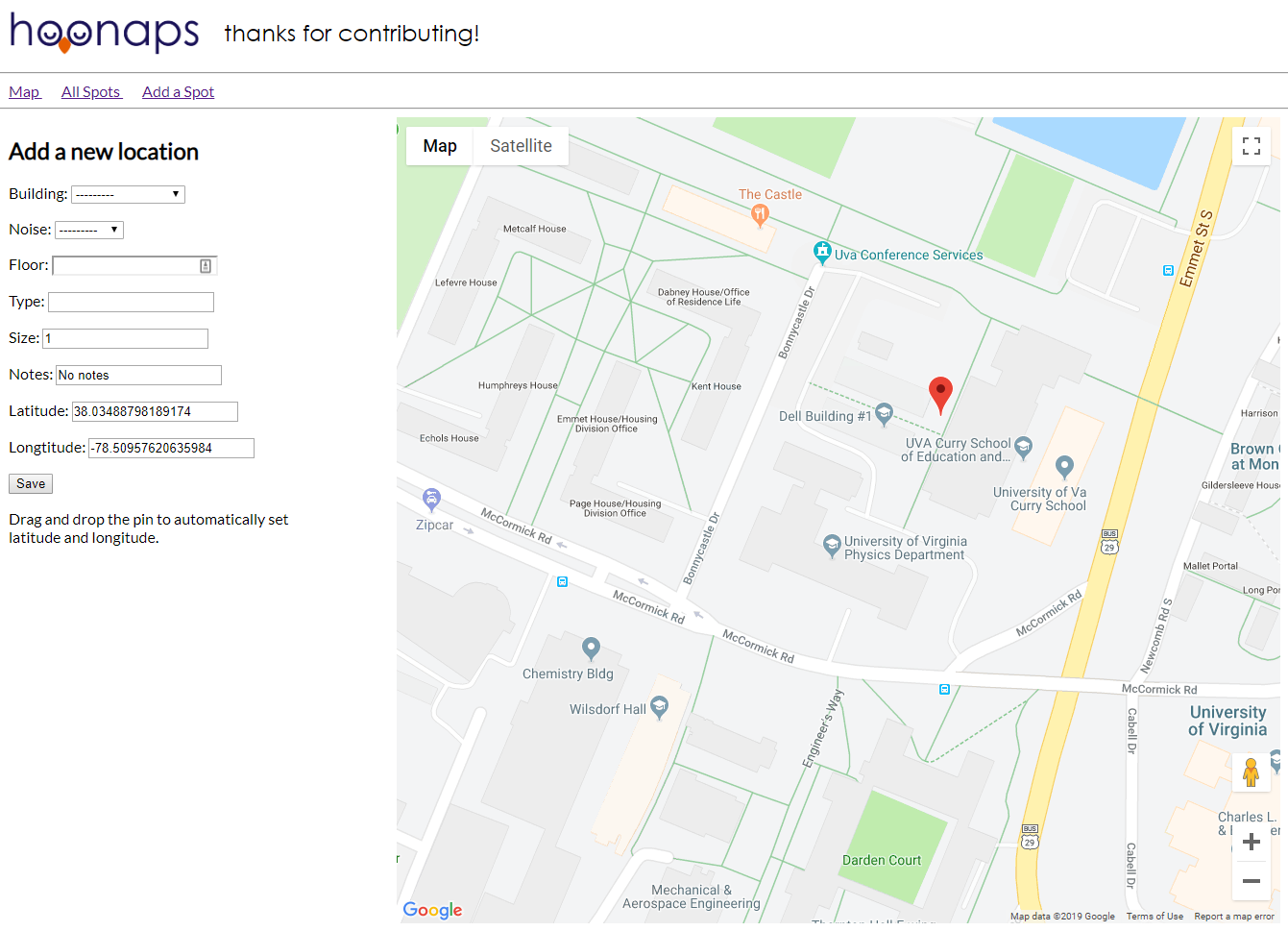Click The Castle restaurant map icon
Image resolution: width=1288 pixels, height=931 pixels.
[760, 215]
